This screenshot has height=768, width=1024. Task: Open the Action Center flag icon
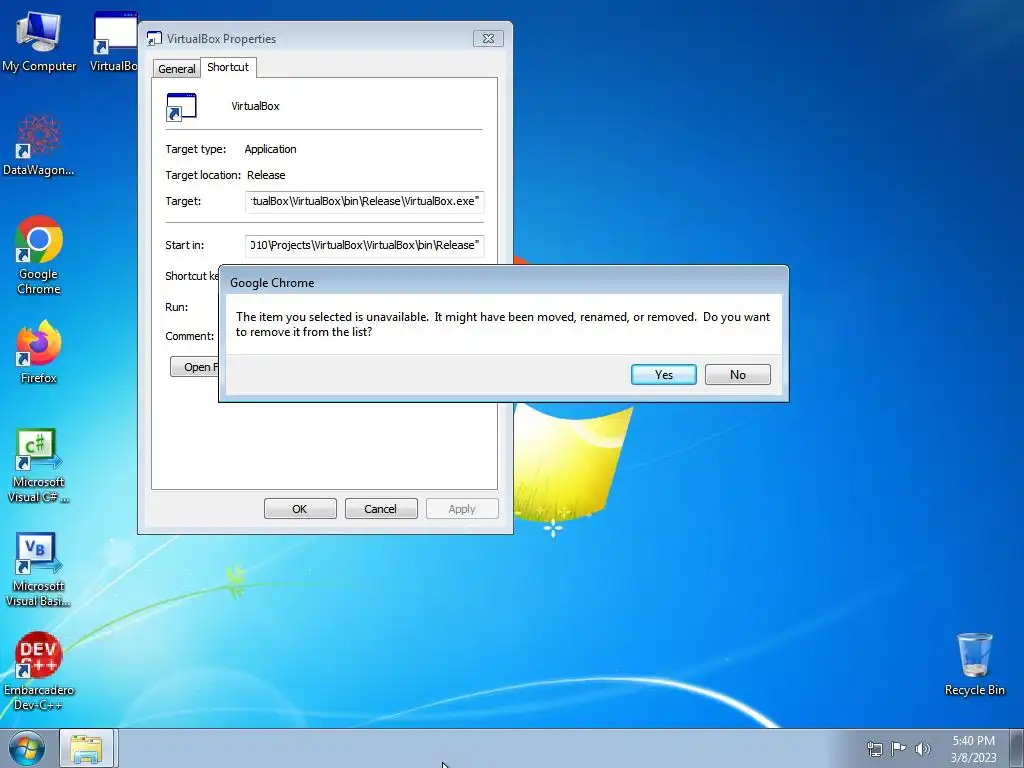899,748
